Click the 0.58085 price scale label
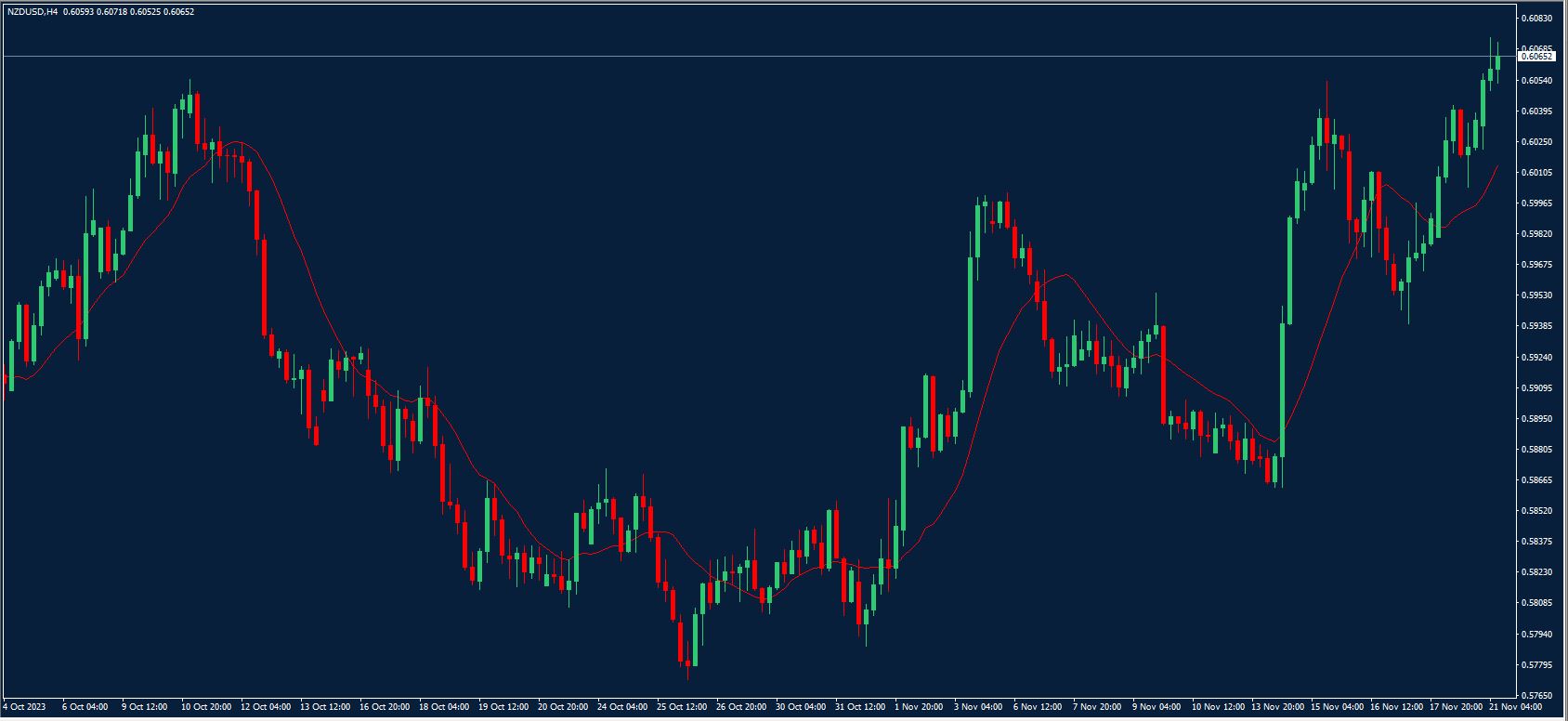Viewport: 1568px width, 721px height. 1538,603
